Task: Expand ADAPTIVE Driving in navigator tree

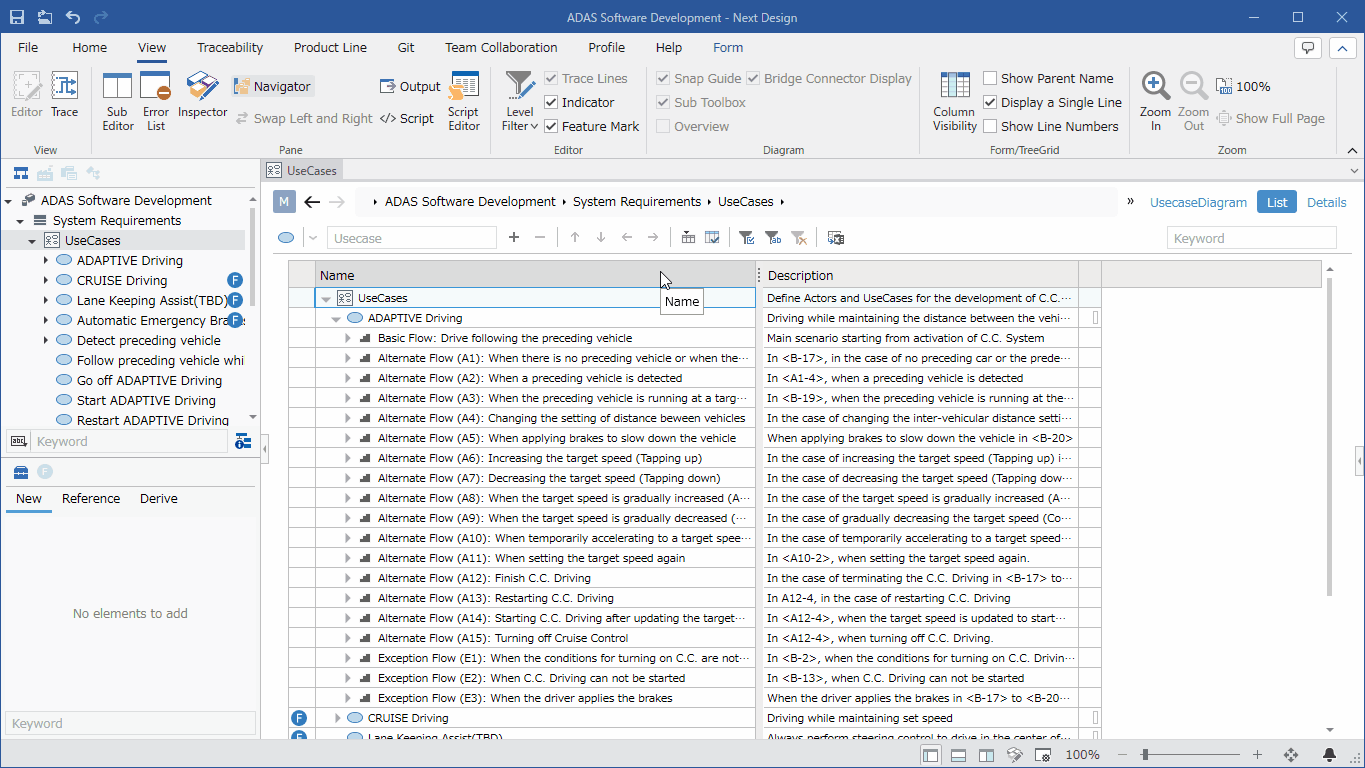Action: point(46,260)
